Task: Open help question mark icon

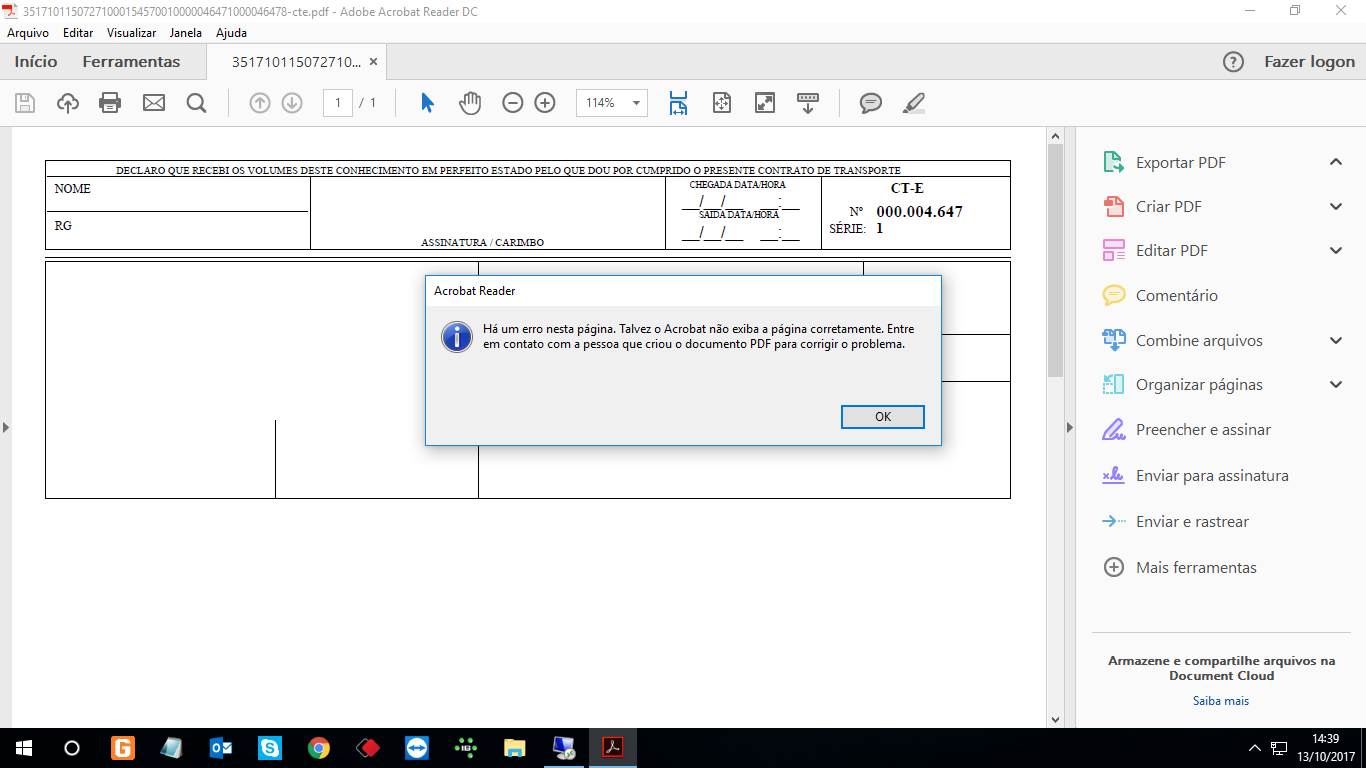Action: (1234, 62)
